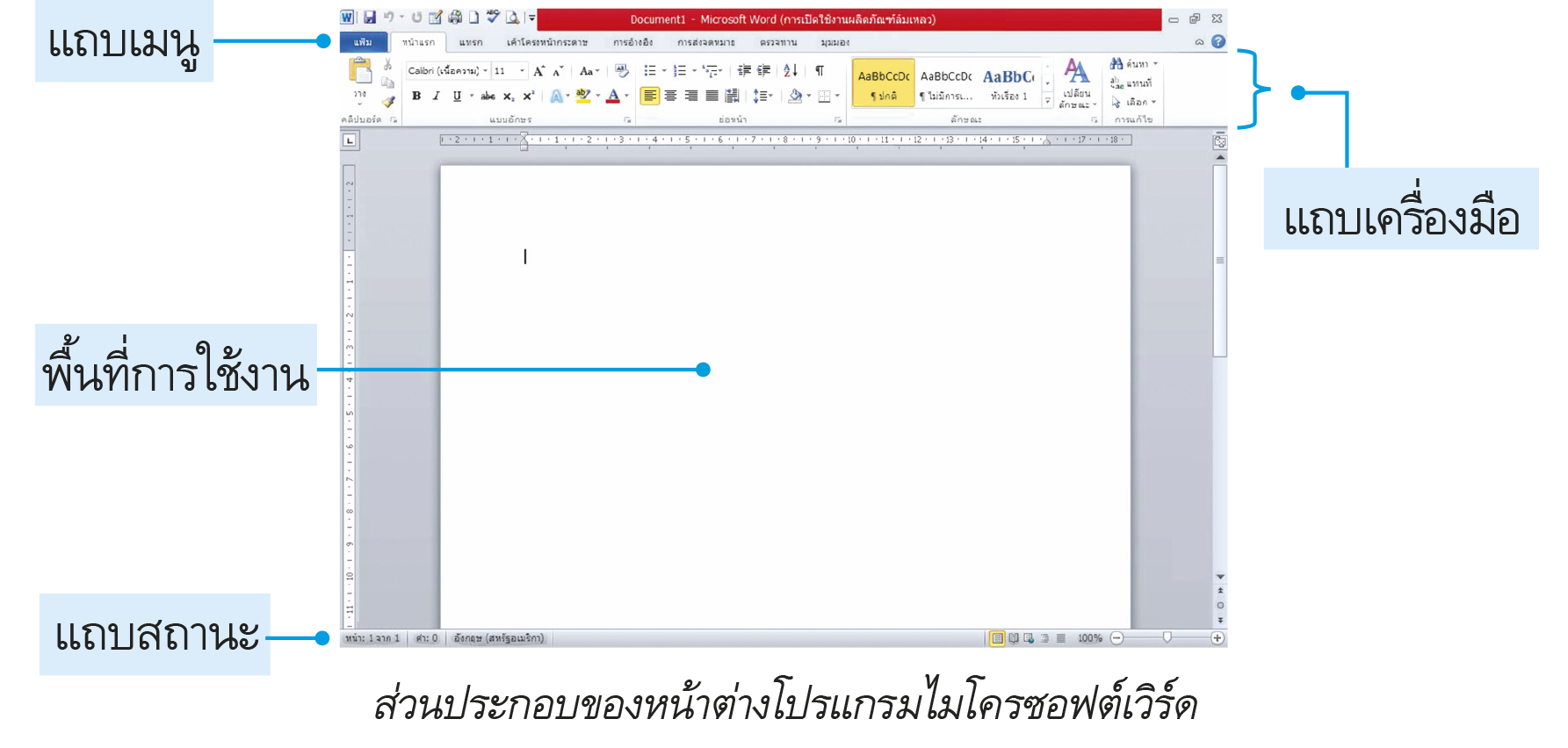Screen dimensions: 1568x748
Task: Click the Increase Indent icon
Action: [764, 71]
